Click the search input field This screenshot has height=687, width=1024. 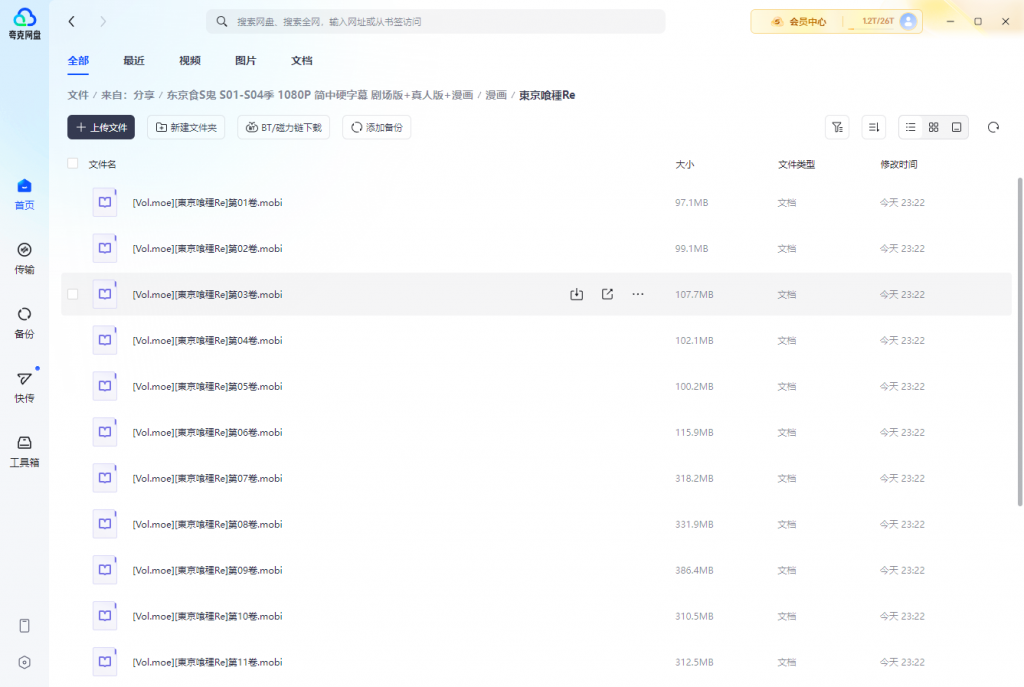coord(436,22)
